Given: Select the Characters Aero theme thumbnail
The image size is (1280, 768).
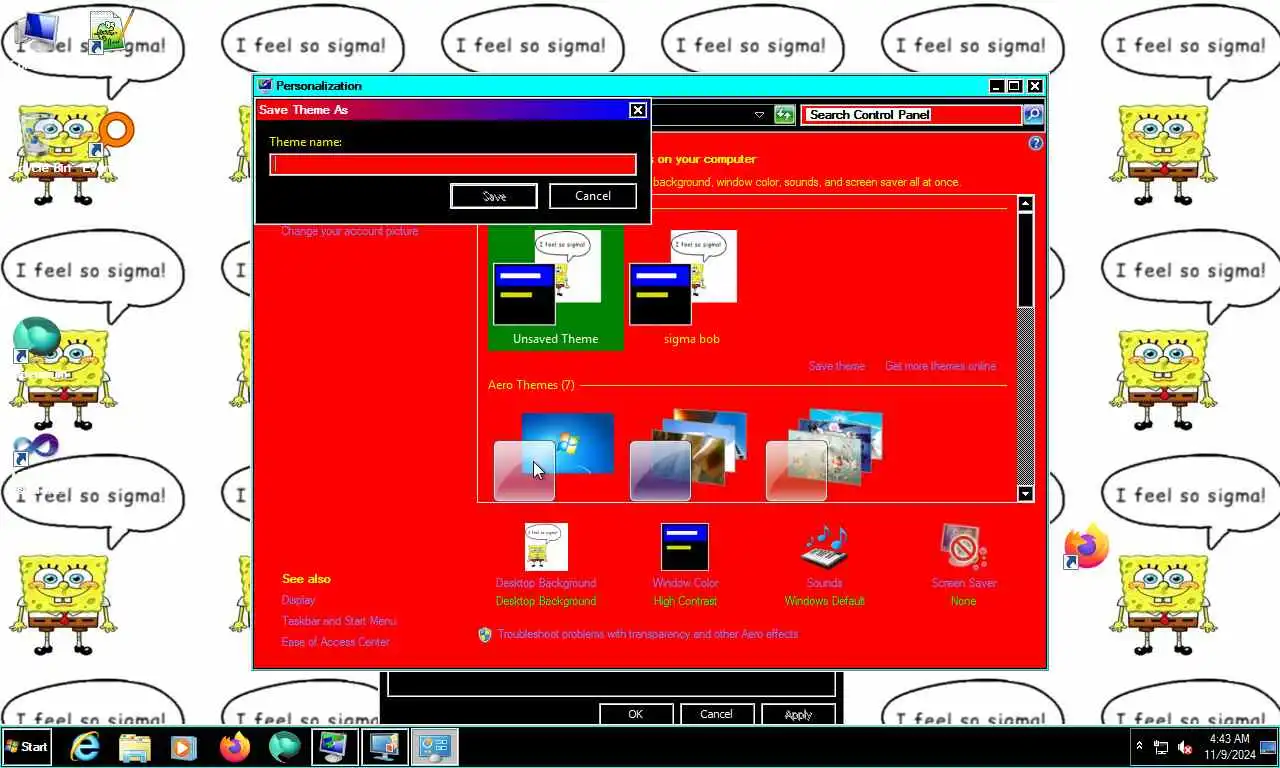Looking at the screenshot, I should pos(825,455).
